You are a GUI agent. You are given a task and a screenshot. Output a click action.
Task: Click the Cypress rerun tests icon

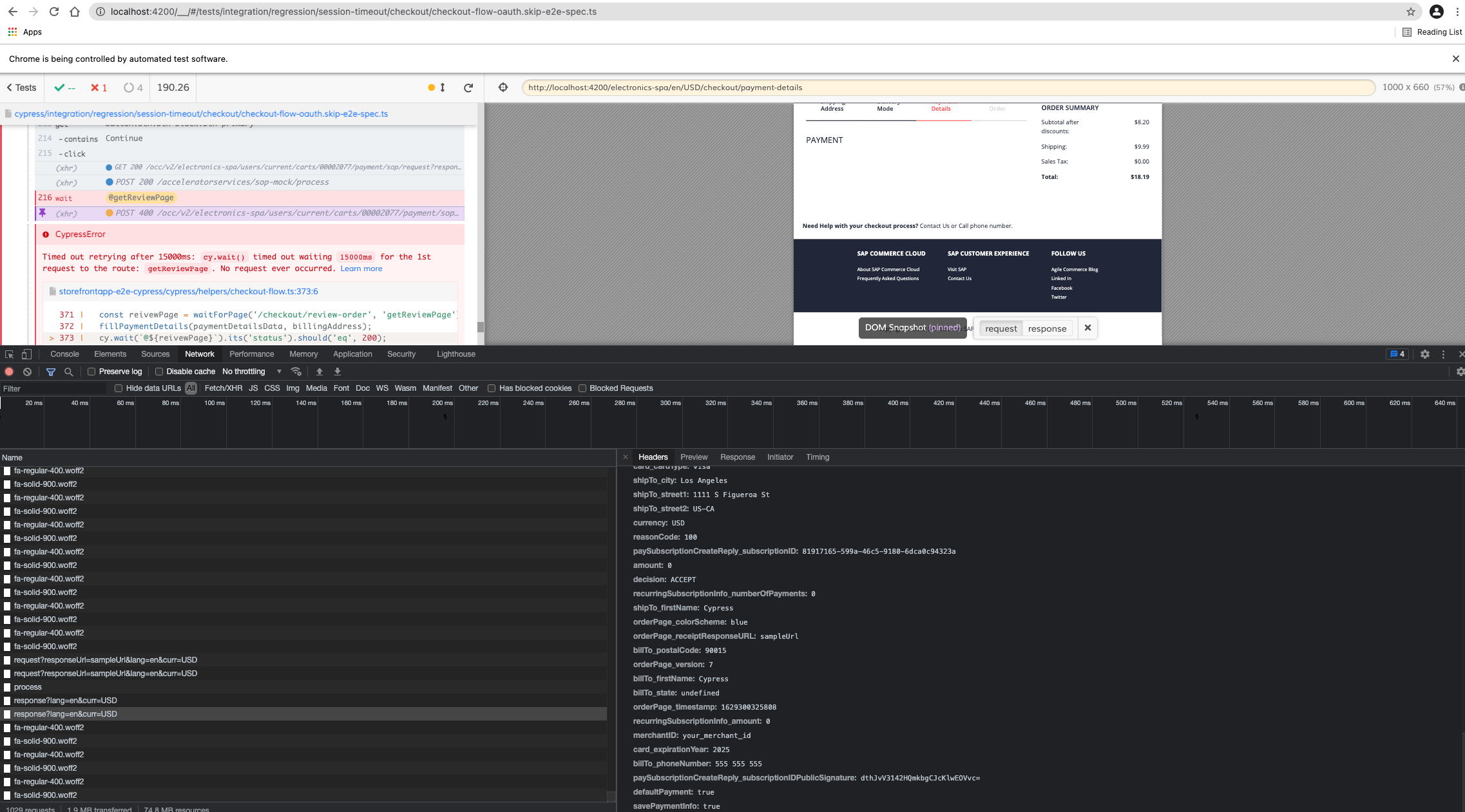click(468, 88)
